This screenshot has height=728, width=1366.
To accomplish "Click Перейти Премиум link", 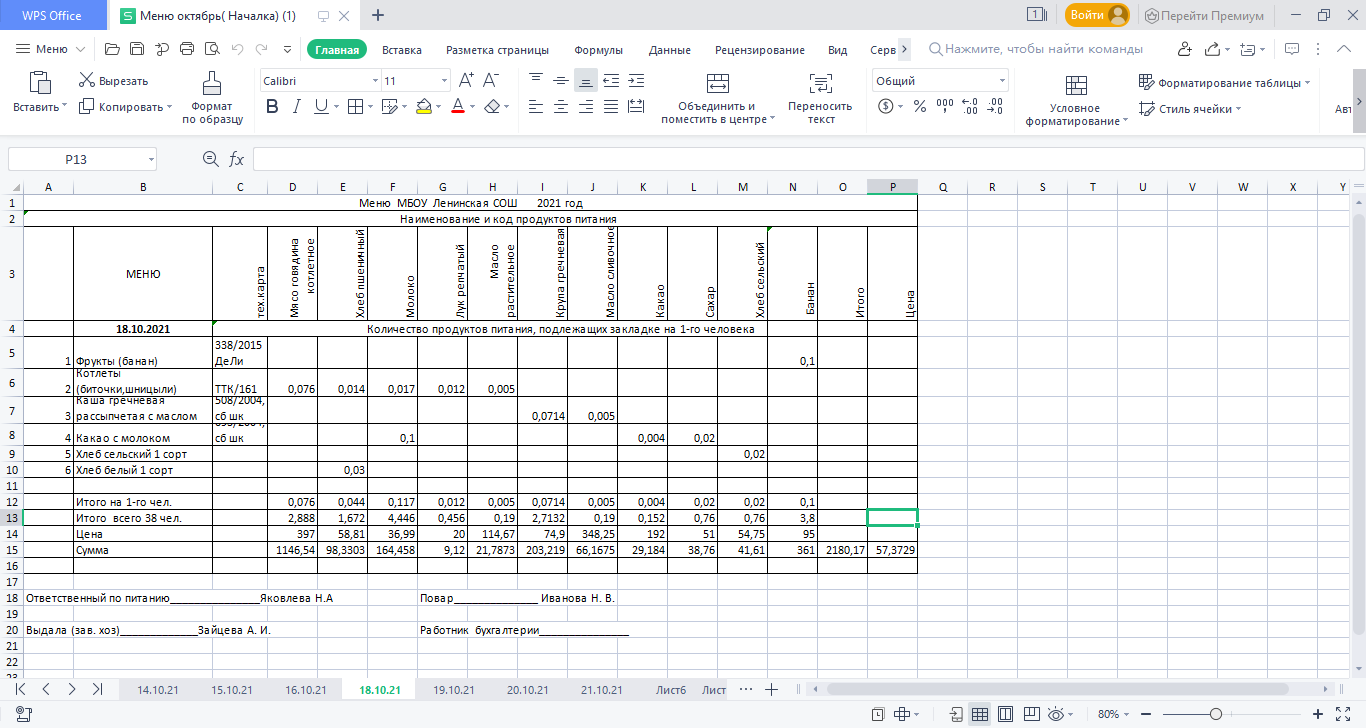I will click(1204, 15).
